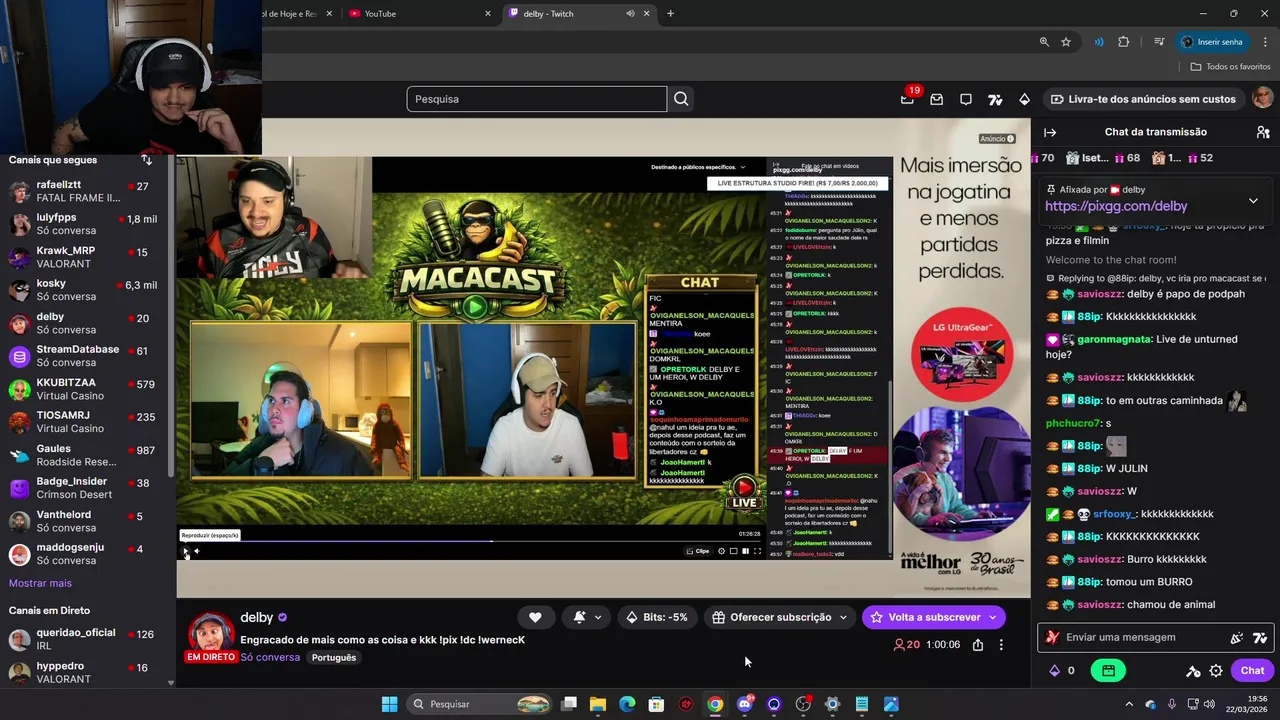
Task: Open the Volta a subscrever dropdown arrow
Action: coord(992,617)
